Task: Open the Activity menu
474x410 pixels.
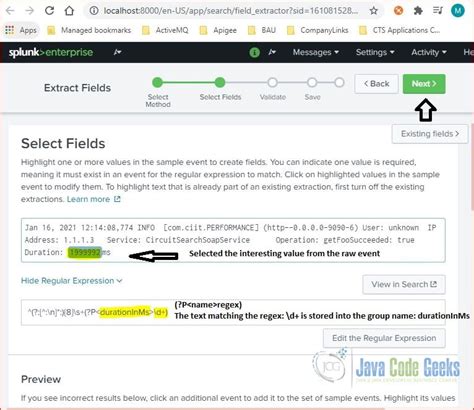Action: [x=429, y=52]
